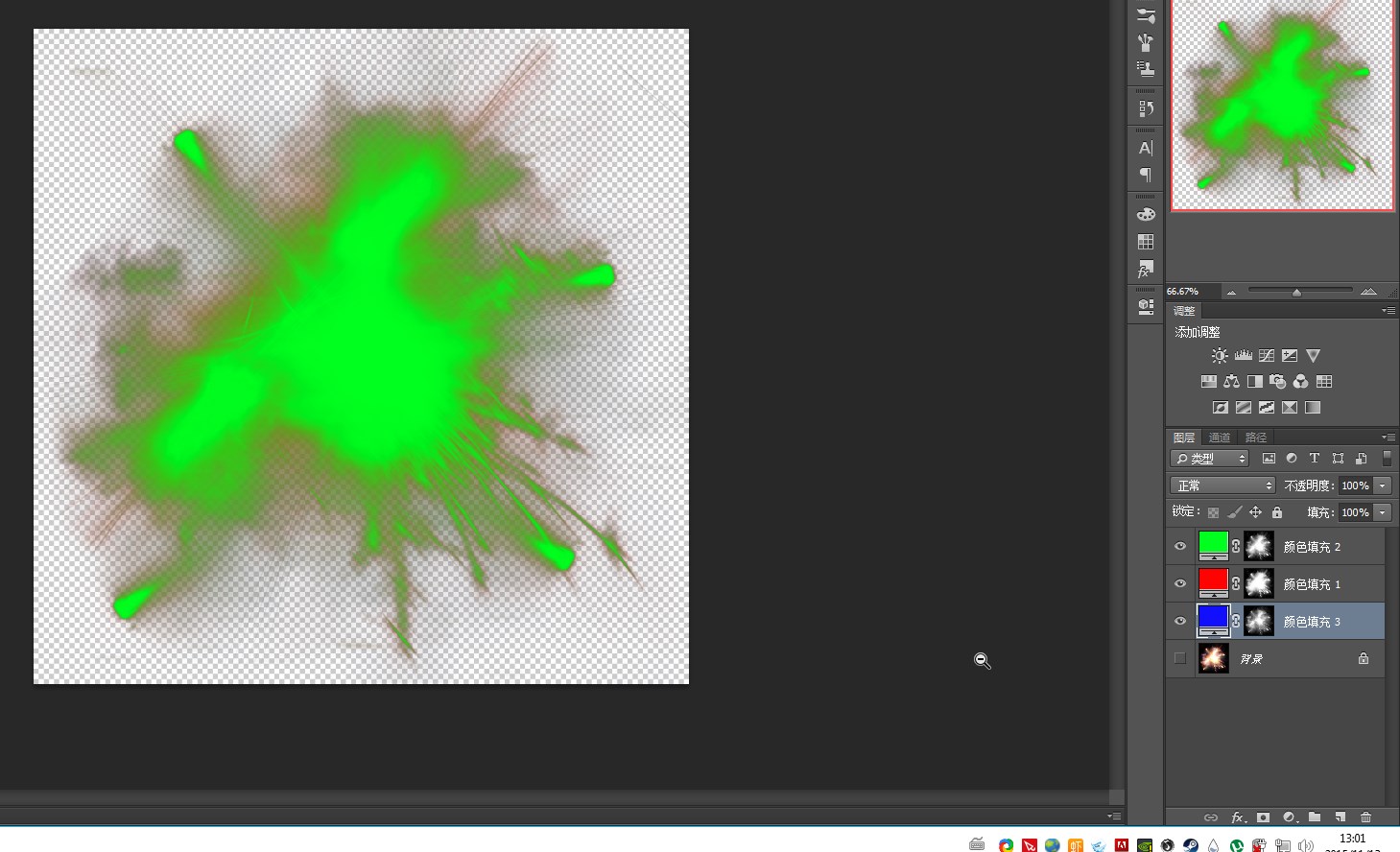Open the Paragraph panel pilcrow icon

point(1146,175)
